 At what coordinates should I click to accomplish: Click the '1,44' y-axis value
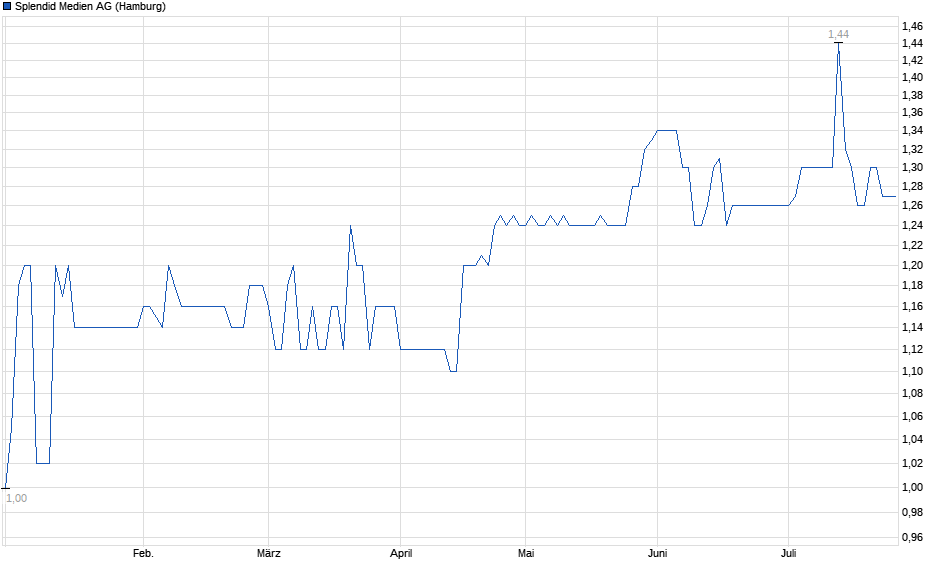click(912, 44)
